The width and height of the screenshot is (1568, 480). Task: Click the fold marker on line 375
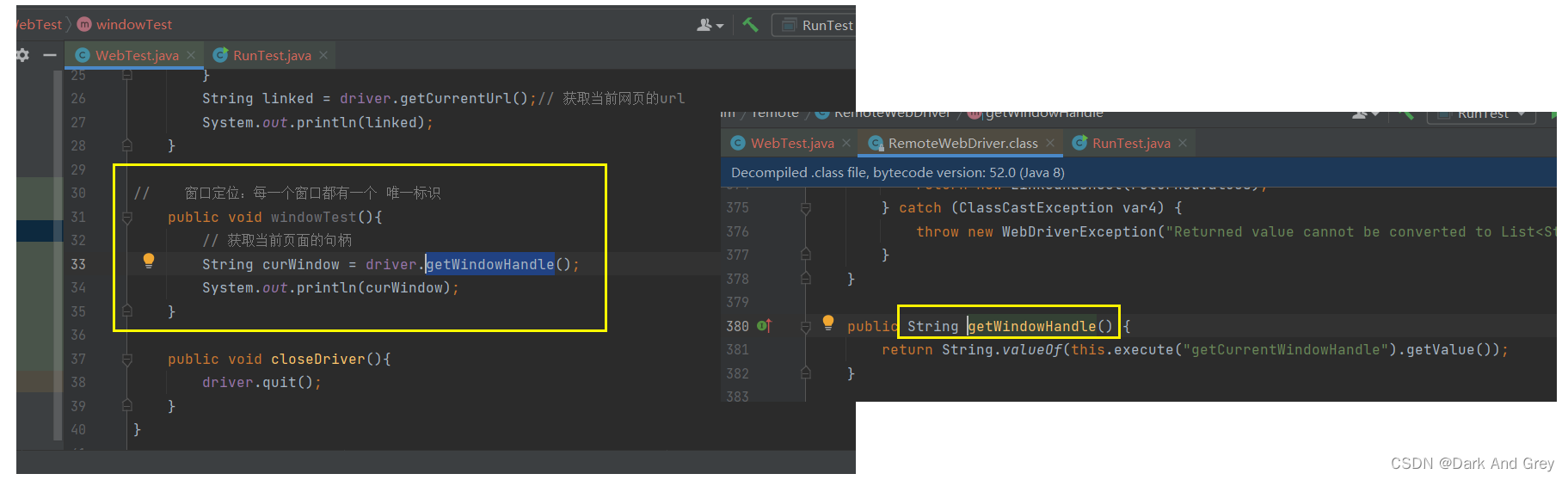pyautogui.click(x=806, y=208)
